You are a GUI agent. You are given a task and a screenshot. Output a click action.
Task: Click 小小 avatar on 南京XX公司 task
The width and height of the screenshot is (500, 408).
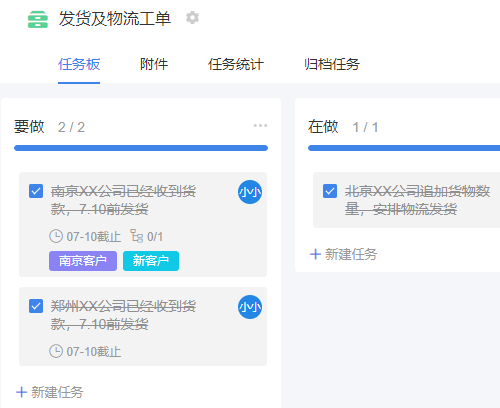pos(250,192)
